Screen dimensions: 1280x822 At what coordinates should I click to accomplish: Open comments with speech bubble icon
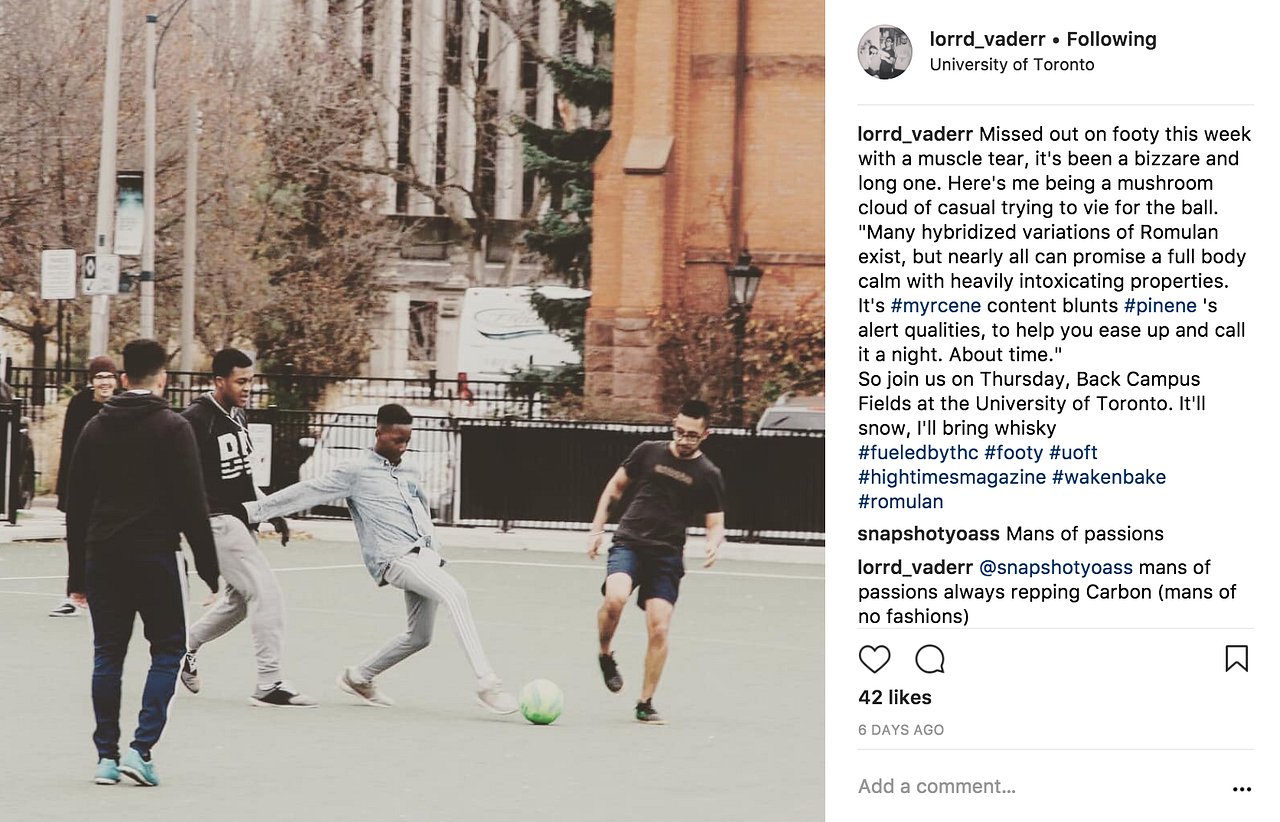pyautogui.click(x=930, y=659)
